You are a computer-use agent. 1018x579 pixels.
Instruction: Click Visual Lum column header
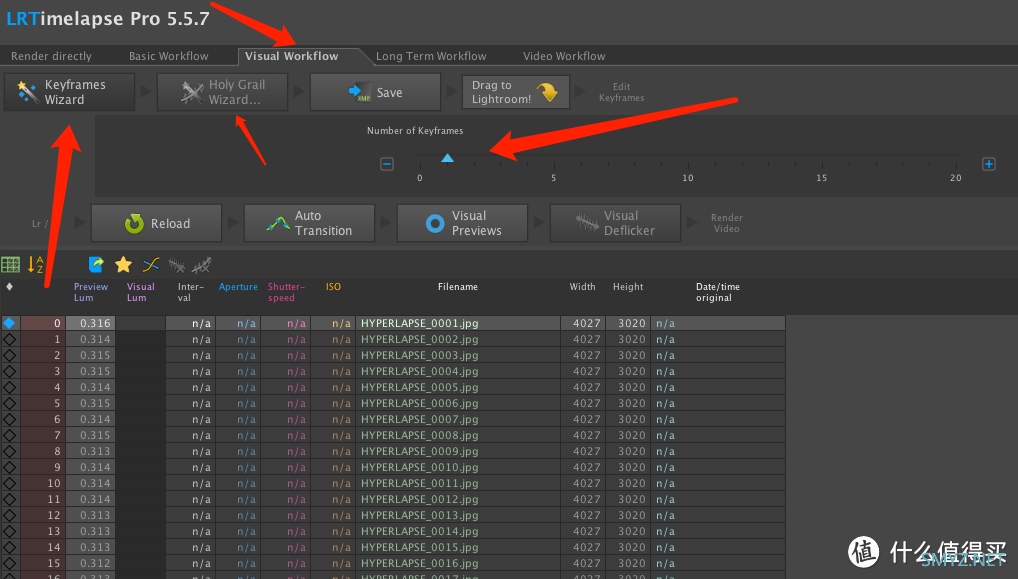[x=140, y=292]
